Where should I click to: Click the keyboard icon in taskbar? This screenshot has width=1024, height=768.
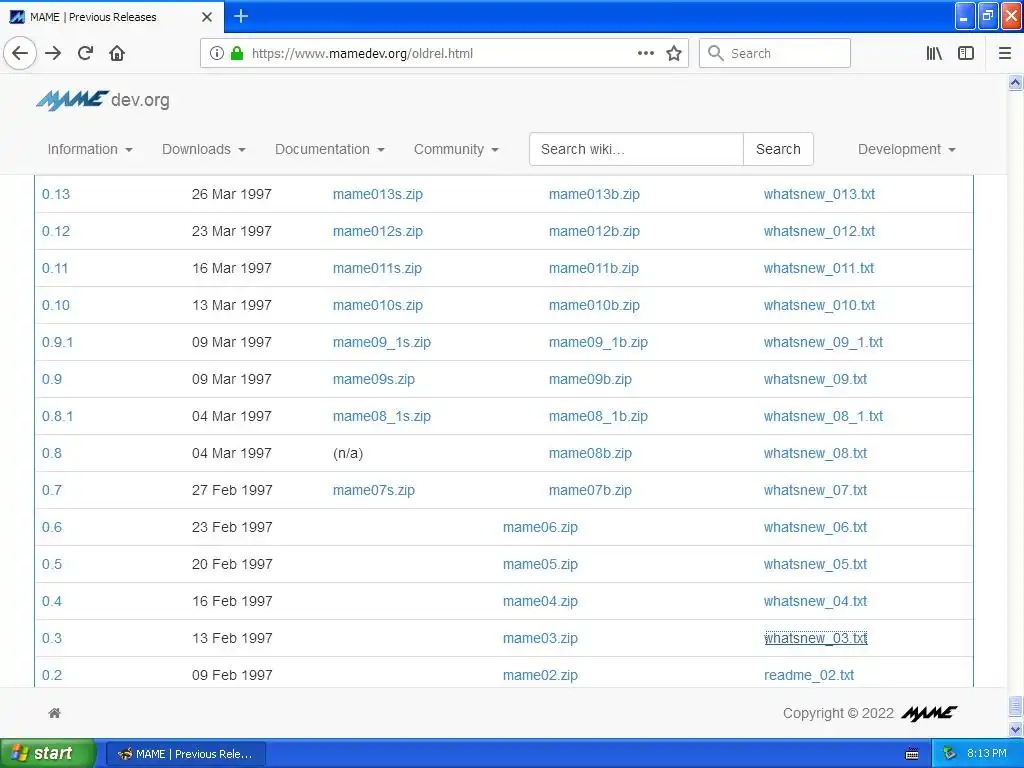(912, 754)
